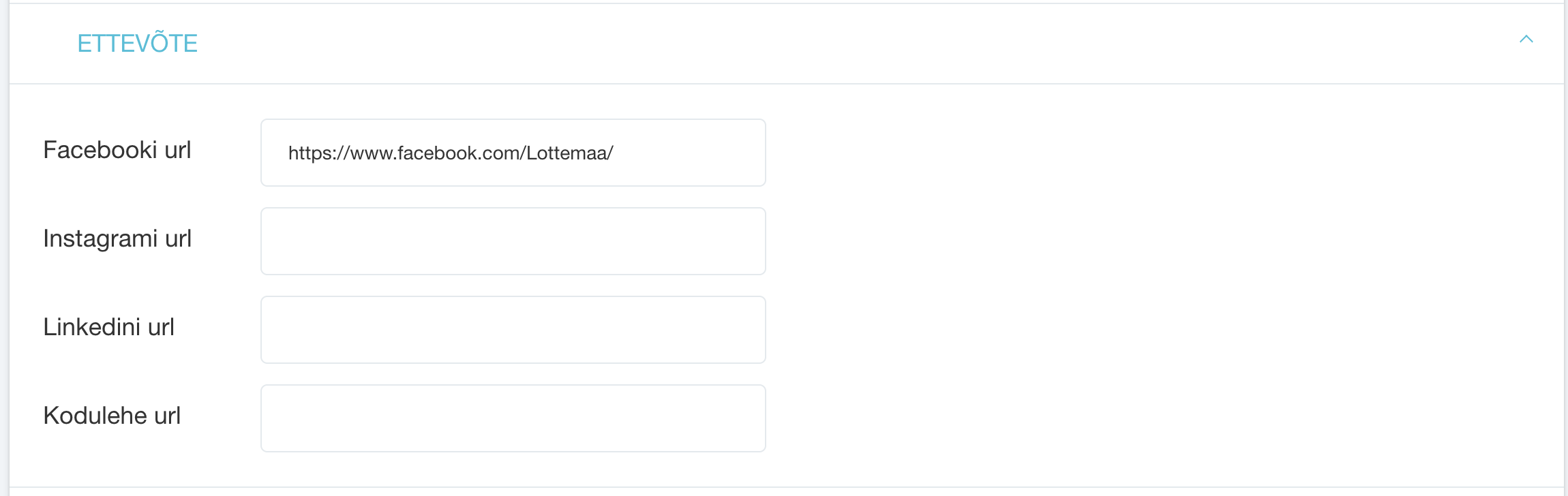The image size is (1568, 496).
Task: Select the Linkedini url text box
Action: [513, 330]
